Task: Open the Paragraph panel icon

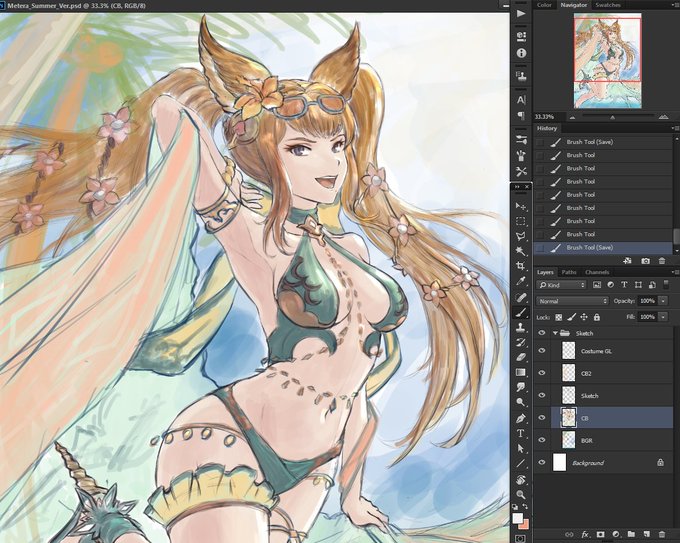Action: [521, 115]
